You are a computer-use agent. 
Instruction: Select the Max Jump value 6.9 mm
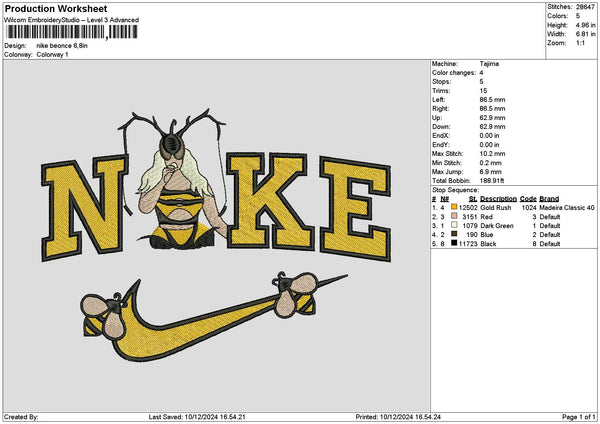491,172
